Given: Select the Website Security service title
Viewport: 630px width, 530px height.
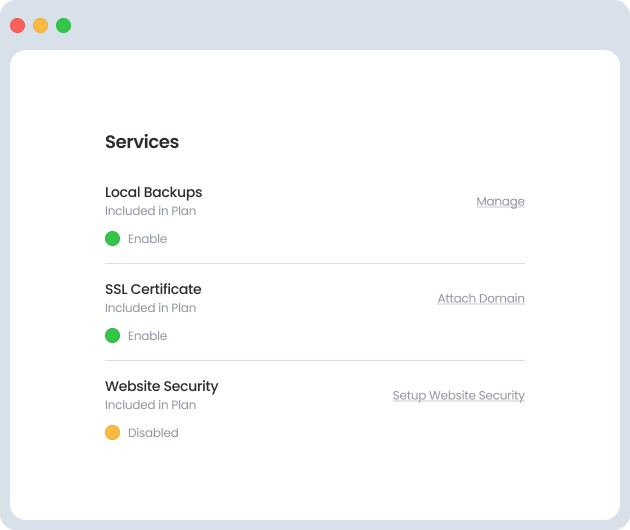Looking at the screenshot, I should pos(161,386).
